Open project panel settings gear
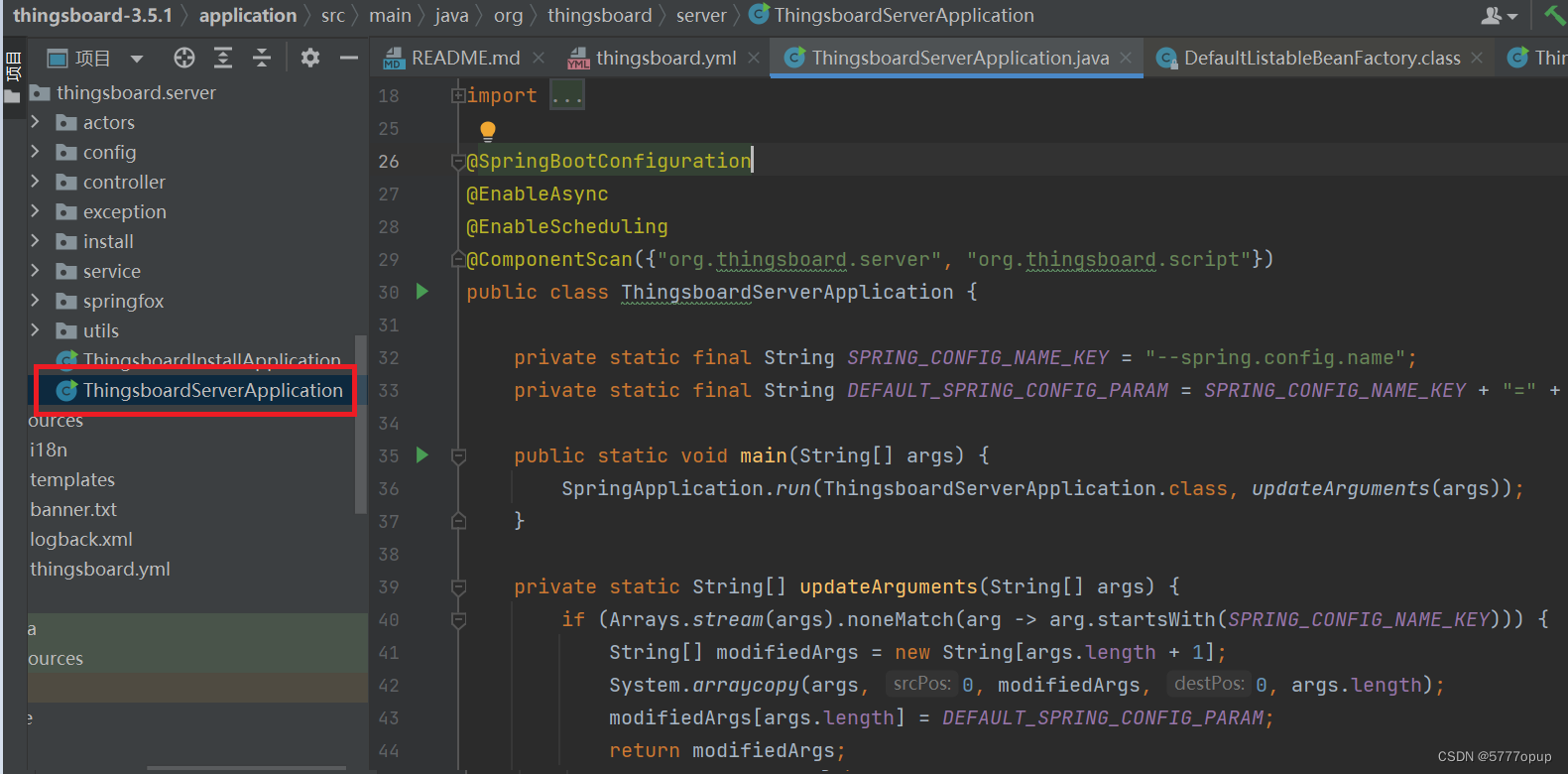 point(310,59)
